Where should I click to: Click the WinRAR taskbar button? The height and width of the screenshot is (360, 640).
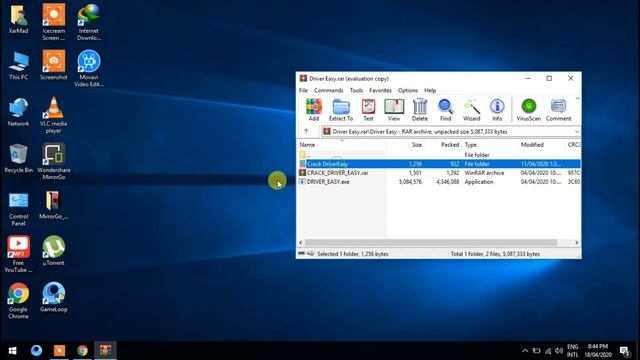(105, 351)
